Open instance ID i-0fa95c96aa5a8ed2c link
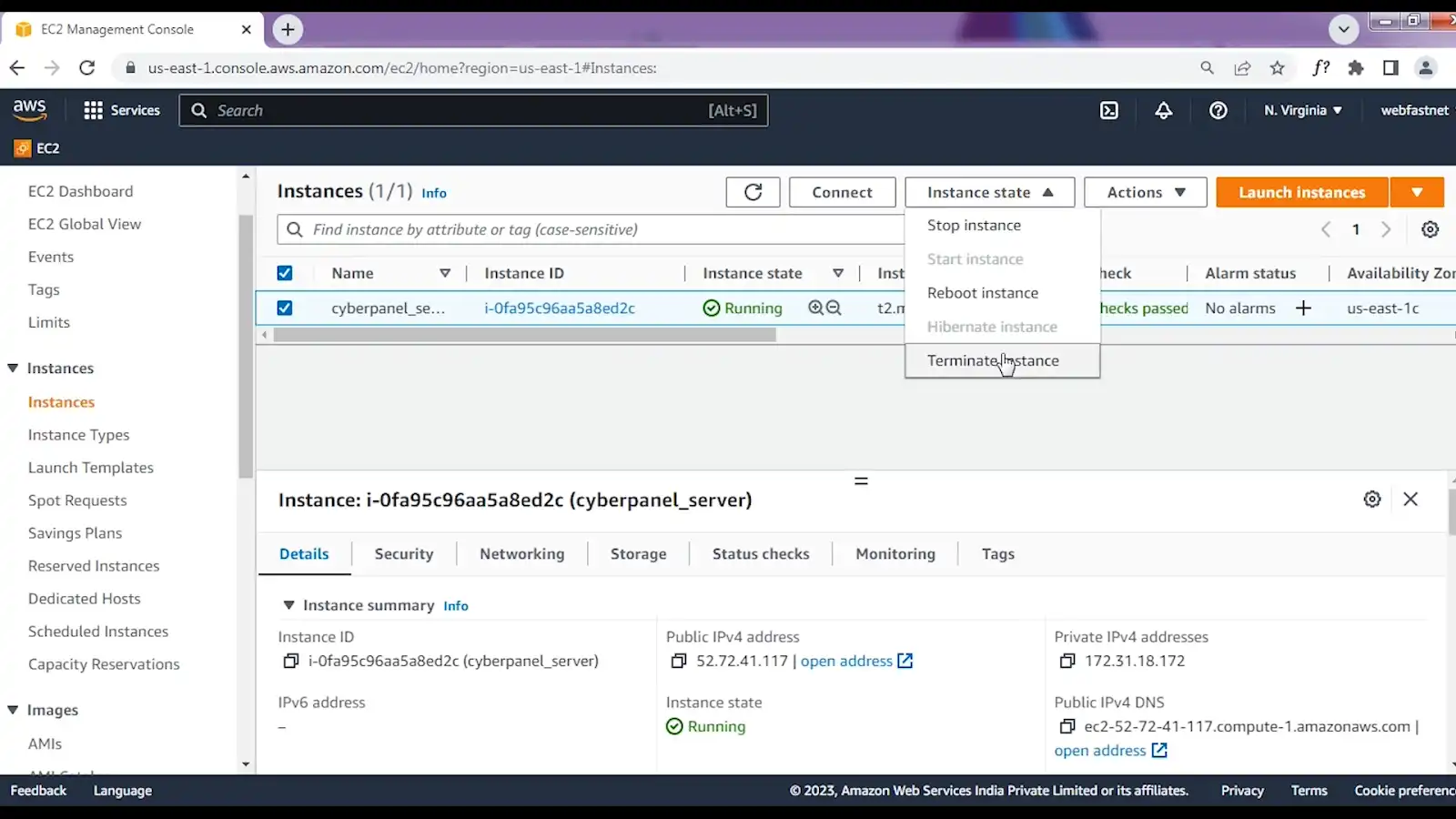Viewport: 1456px width, 819px height. 560,308
